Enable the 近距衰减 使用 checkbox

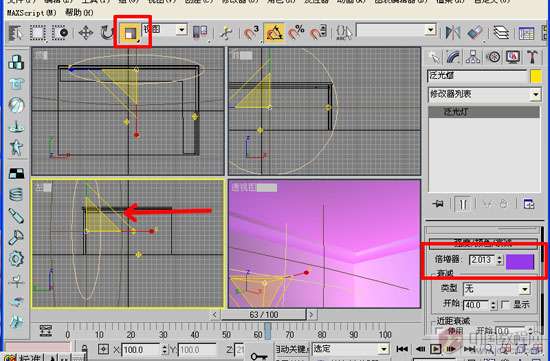click(x=438, y=331)
